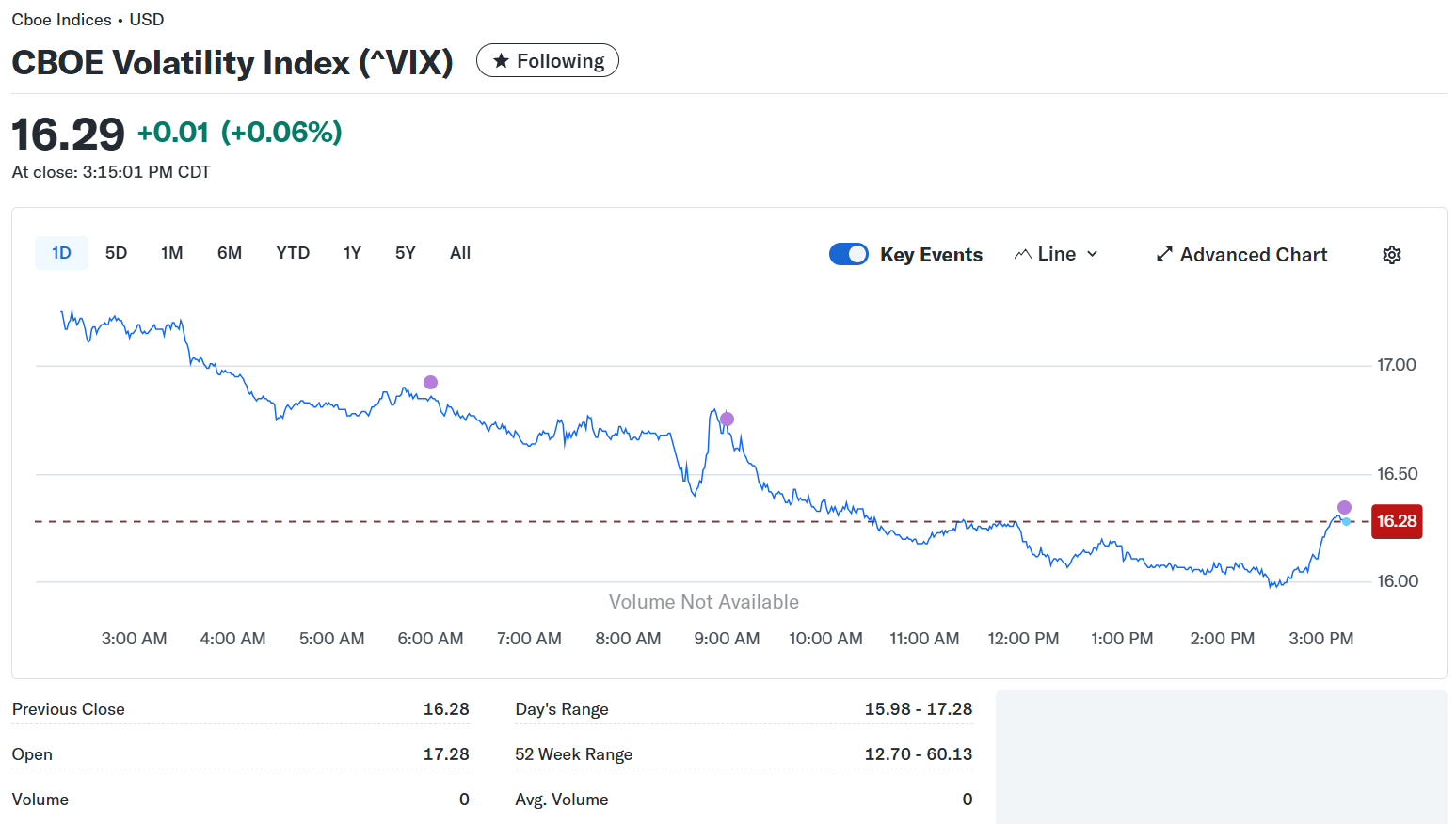Open the Advanced Chart link
The width and height of the screenshot is (1456, 824).
pos(1241,255)
